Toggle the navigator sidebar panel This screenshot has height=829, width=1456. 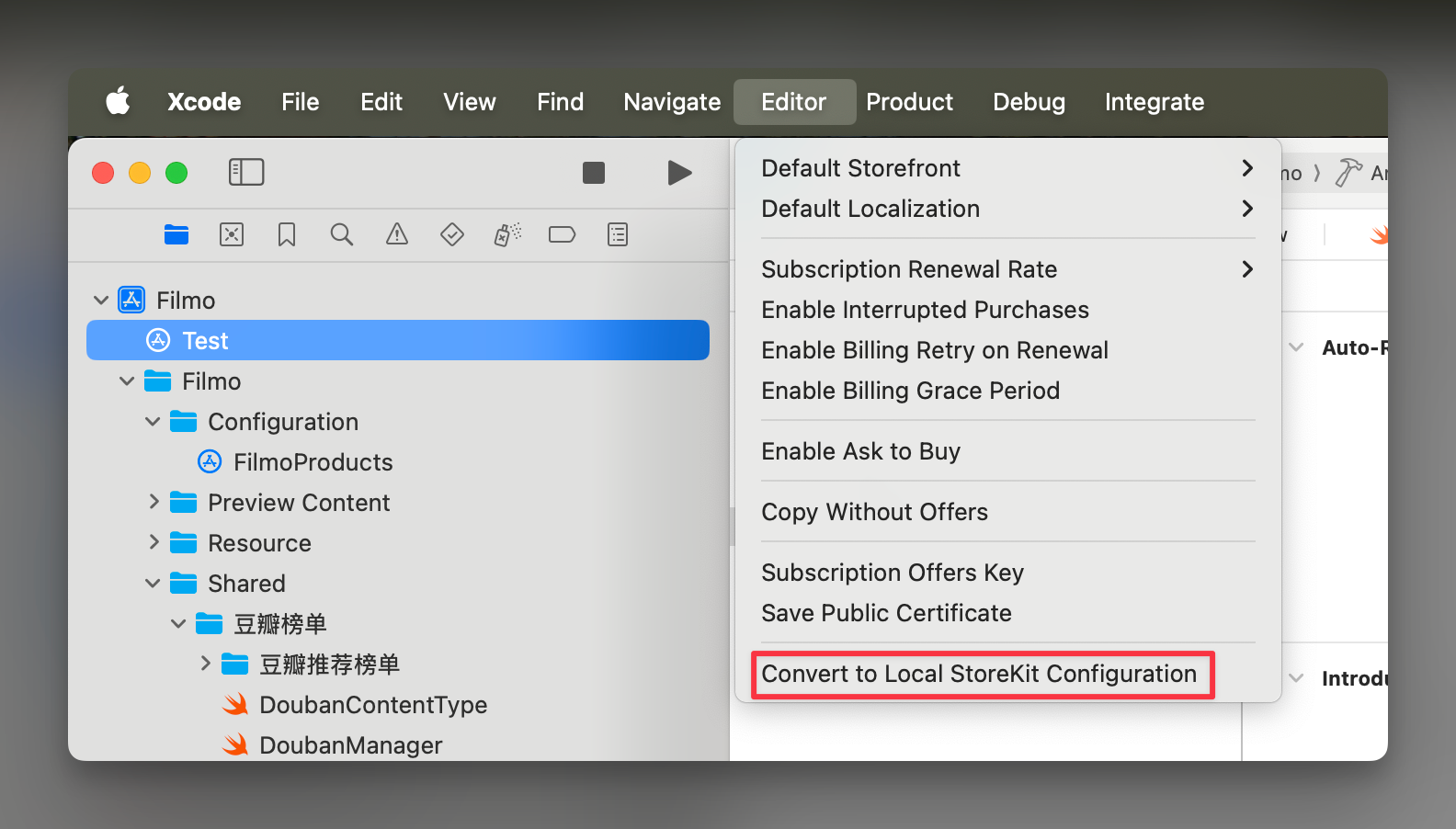click(x=246, y=173)
